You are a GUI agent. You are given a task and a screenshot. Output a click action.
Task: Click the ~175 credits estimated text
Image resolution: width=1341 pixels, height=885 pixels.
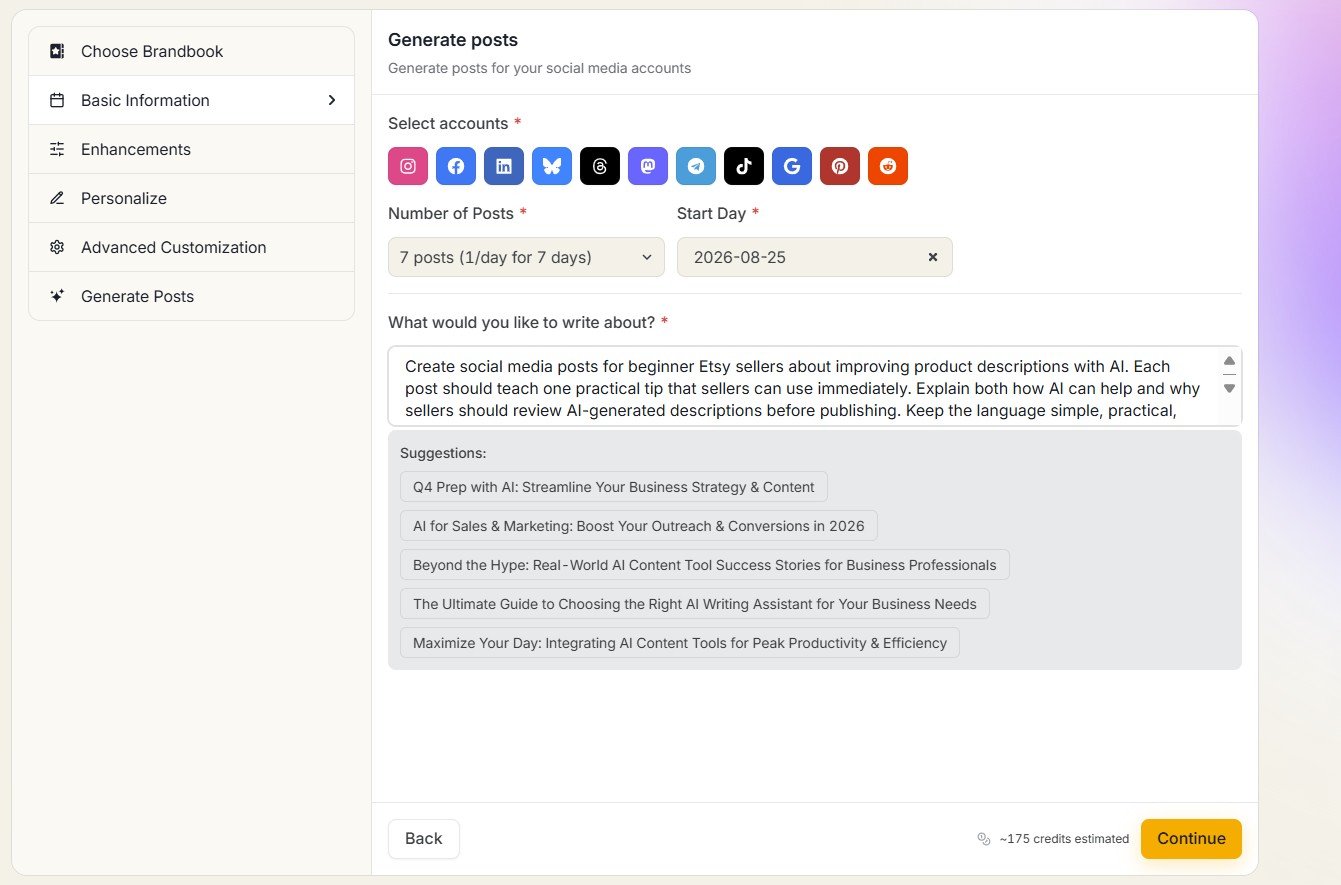[1064, 839]
